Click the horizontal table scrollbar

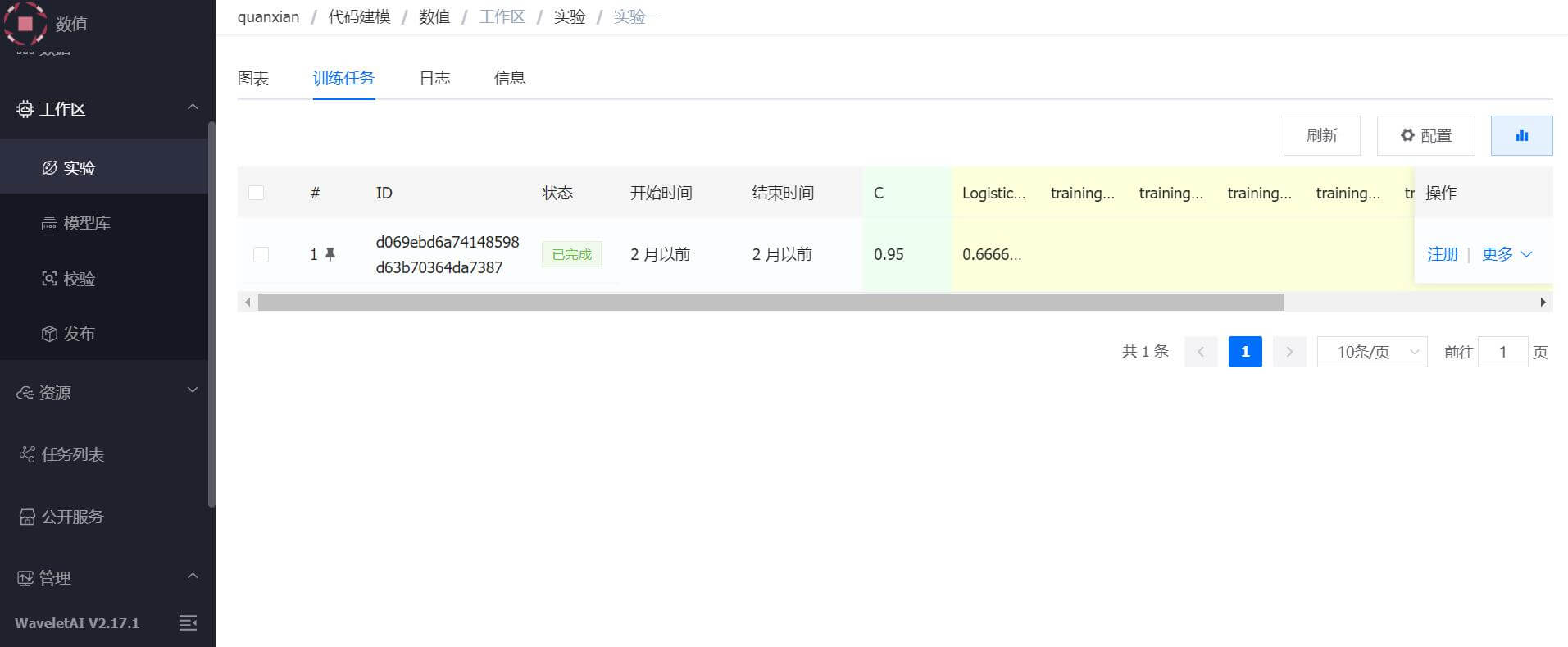(770, 302)
